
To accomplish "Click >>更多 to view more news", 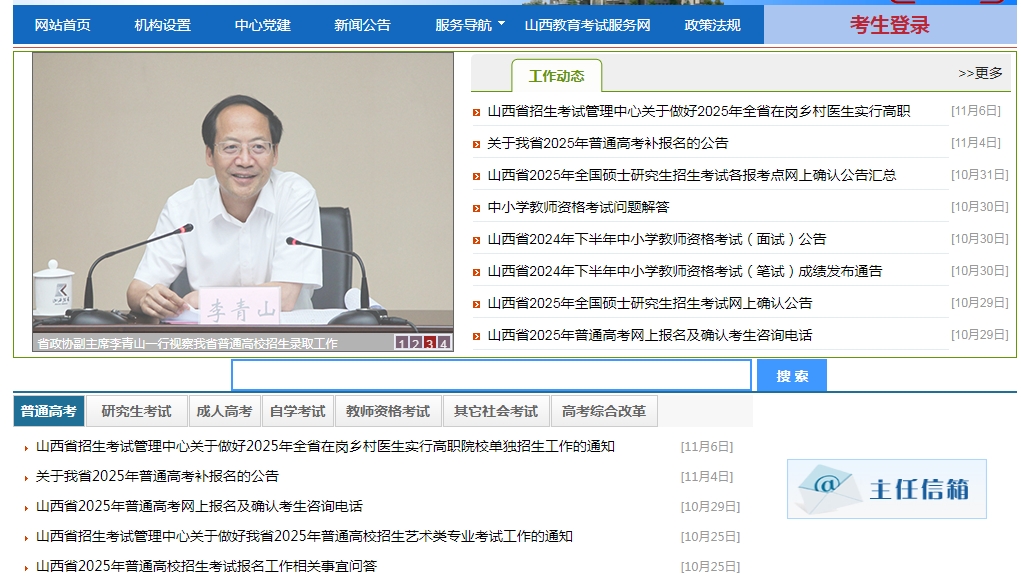I will click(x=980, y=73).
